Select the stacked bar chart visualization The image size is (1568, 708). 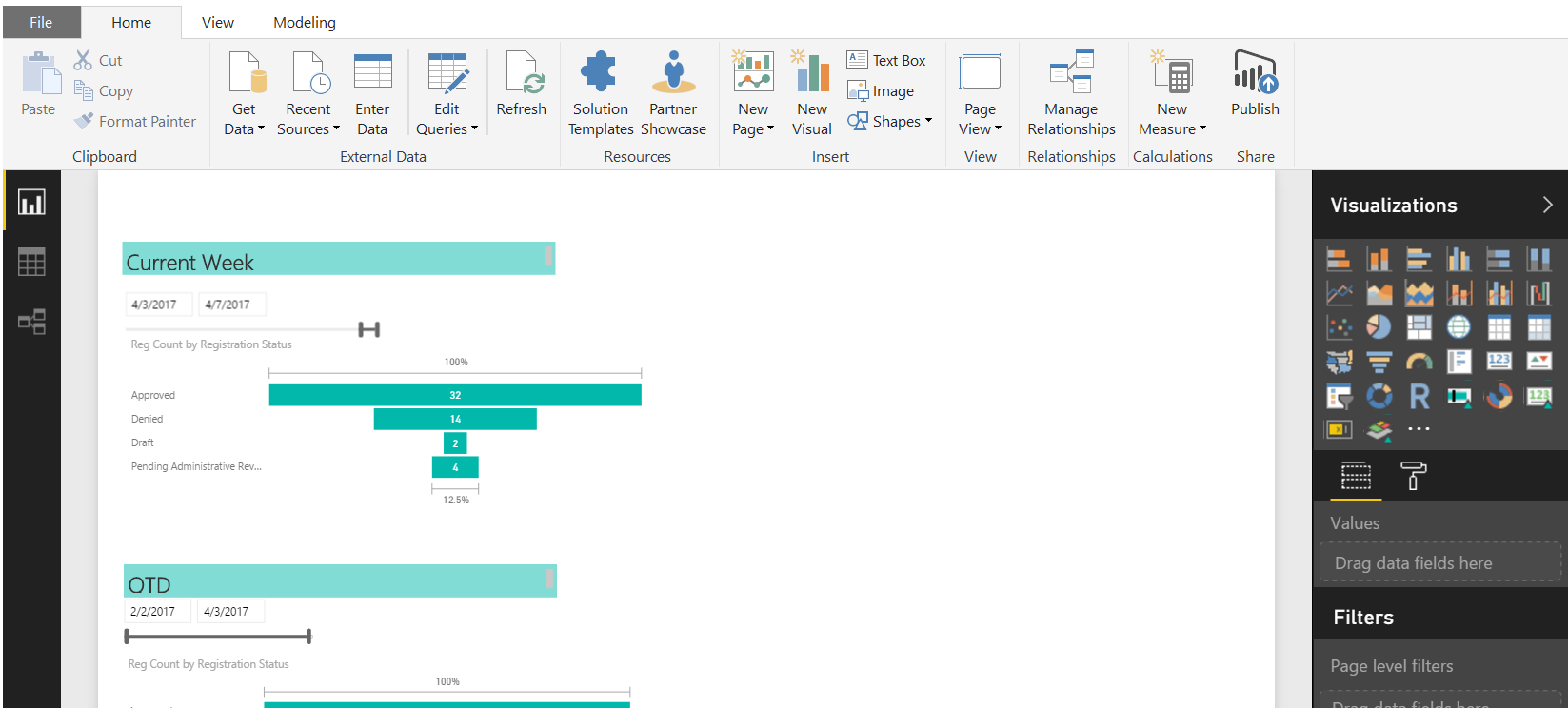(x=1340, y=259)
